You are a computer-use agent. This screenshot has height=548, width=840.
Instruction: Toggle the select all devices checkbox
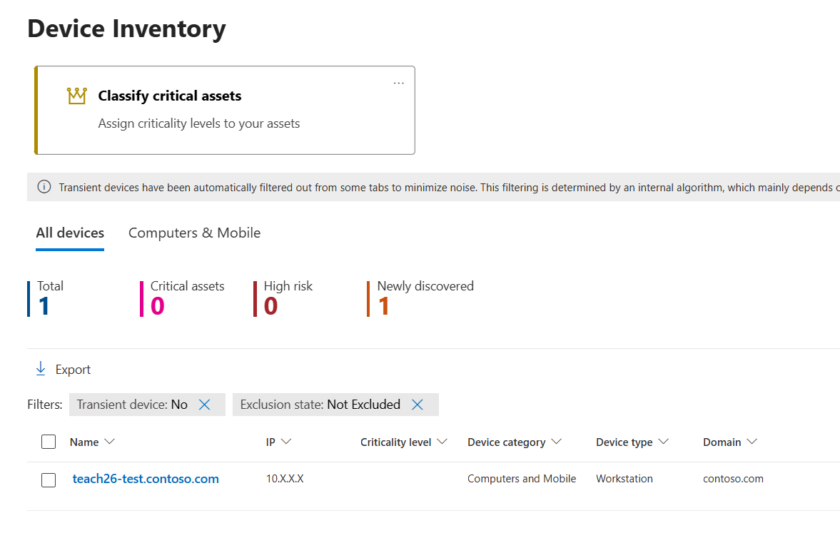pyautogui.click(x=49, y=442)
